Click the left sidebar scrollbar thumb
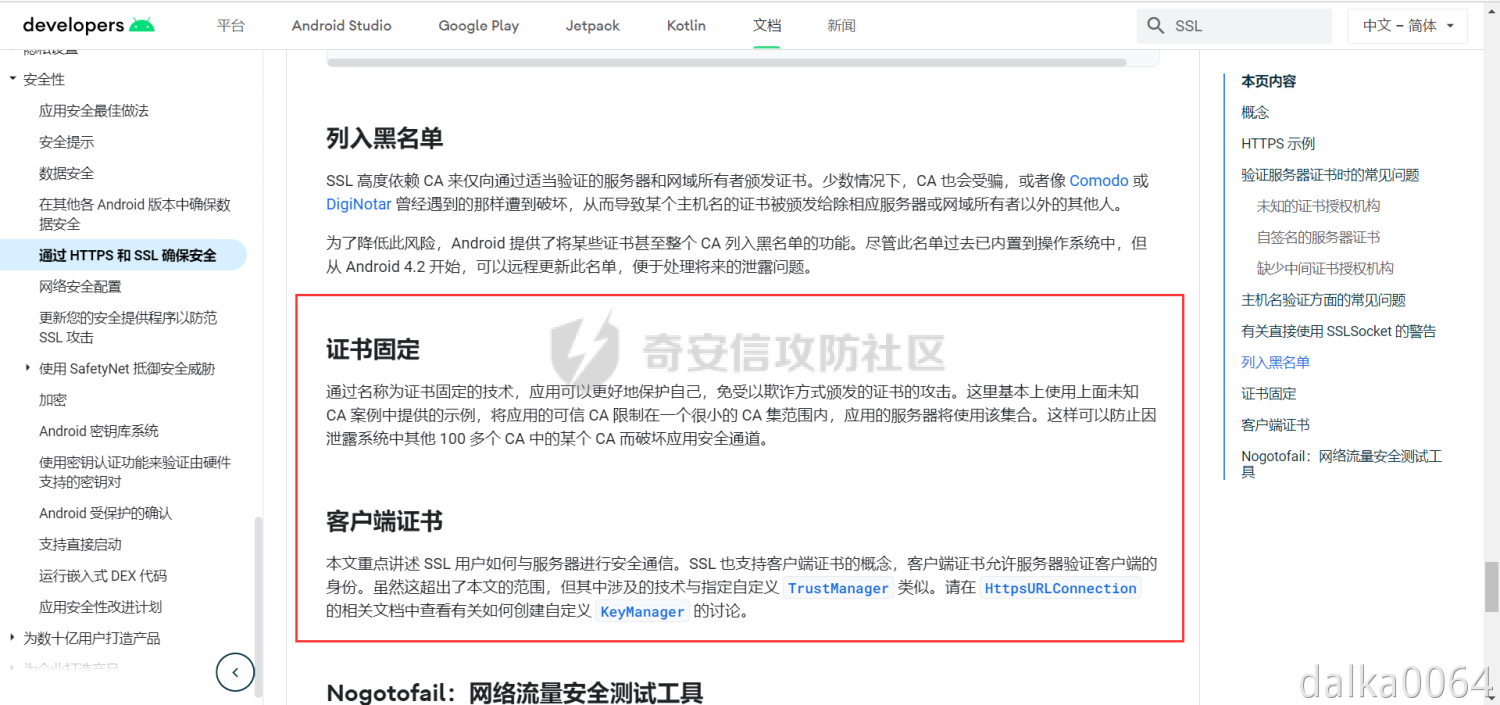1500x705 pixels. coord(260,606)
